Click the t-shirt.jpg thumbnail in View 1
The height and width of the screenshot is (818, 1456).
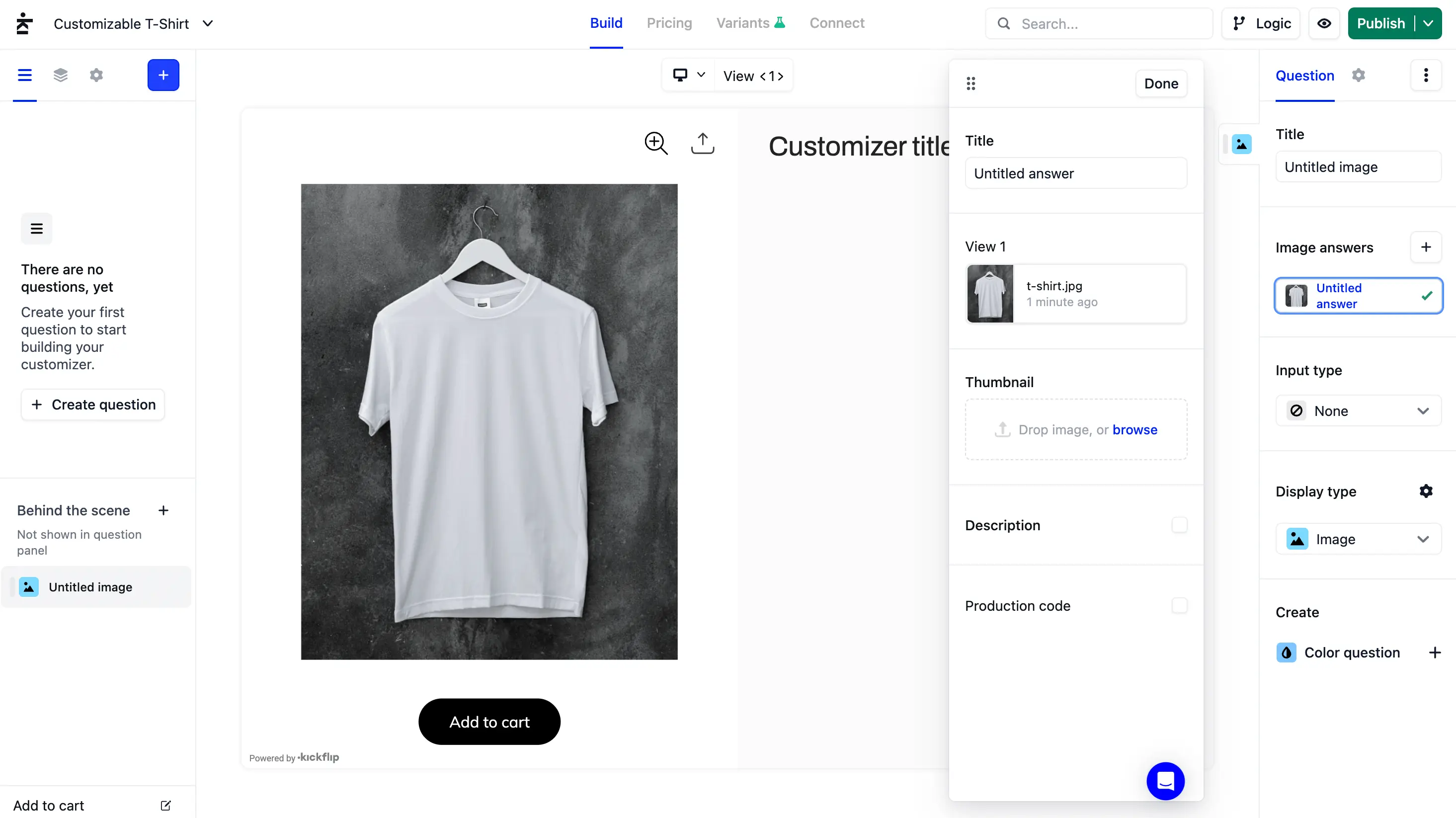(x=990, y=293)
